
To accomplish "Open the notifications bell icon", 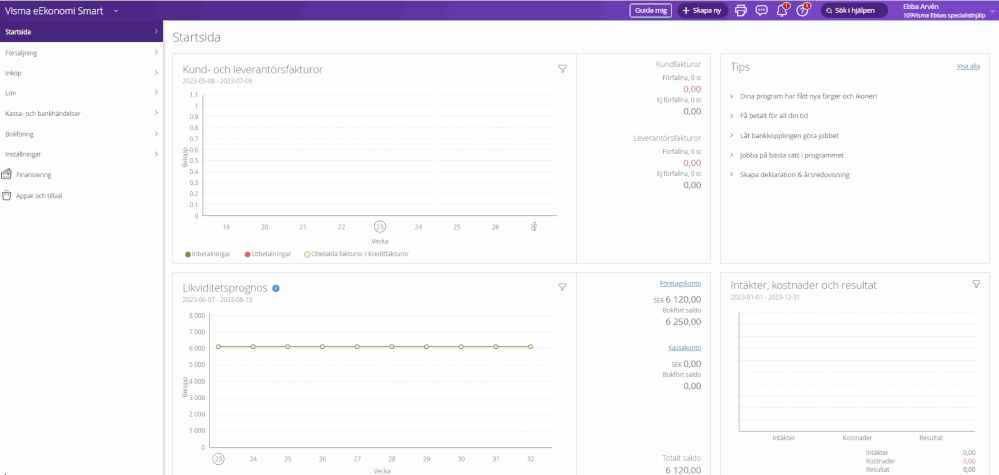I will [782, 10].
